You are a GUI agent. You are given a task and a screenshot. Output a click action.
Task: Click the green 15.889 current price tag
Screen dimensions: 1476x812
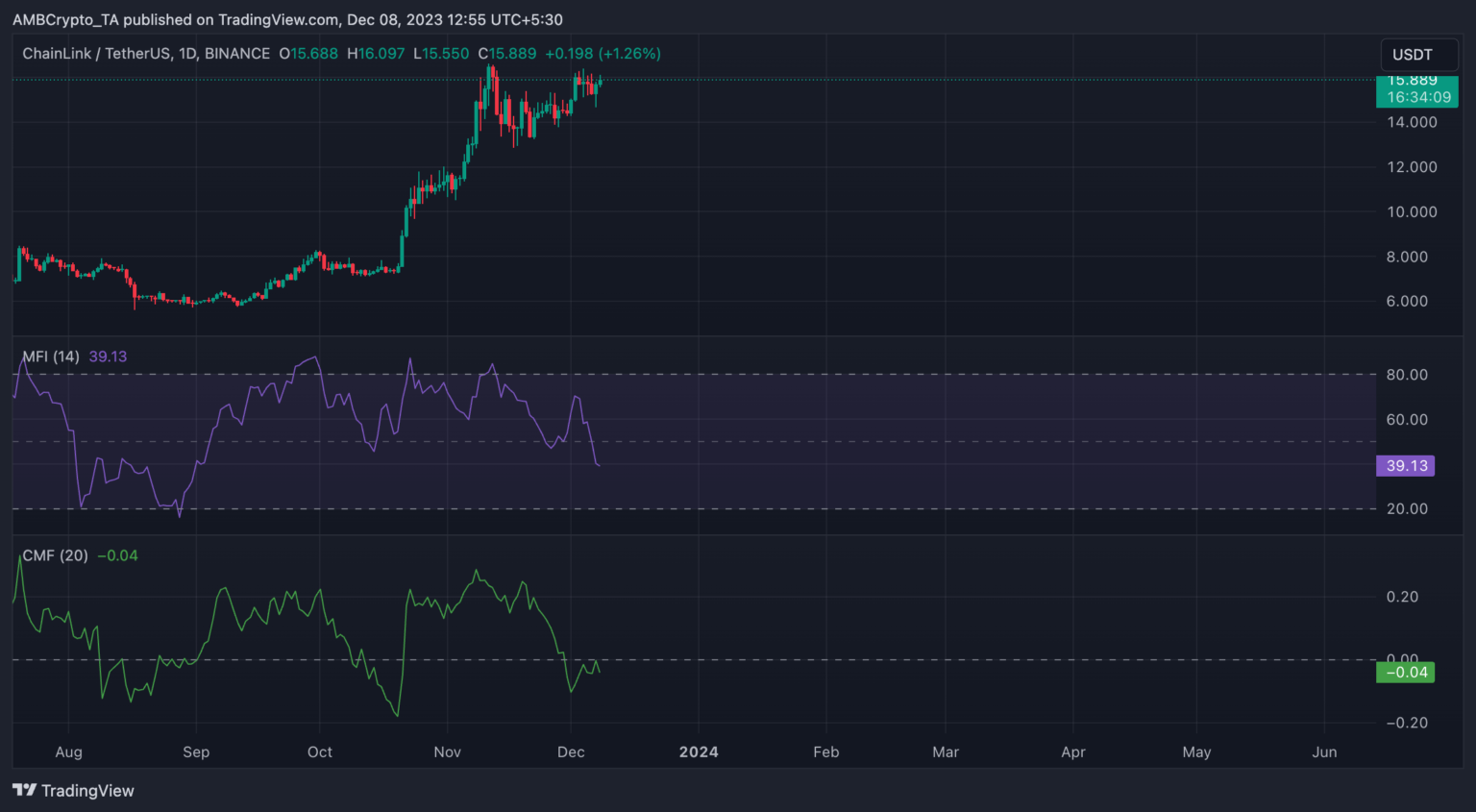(1413, 82)
